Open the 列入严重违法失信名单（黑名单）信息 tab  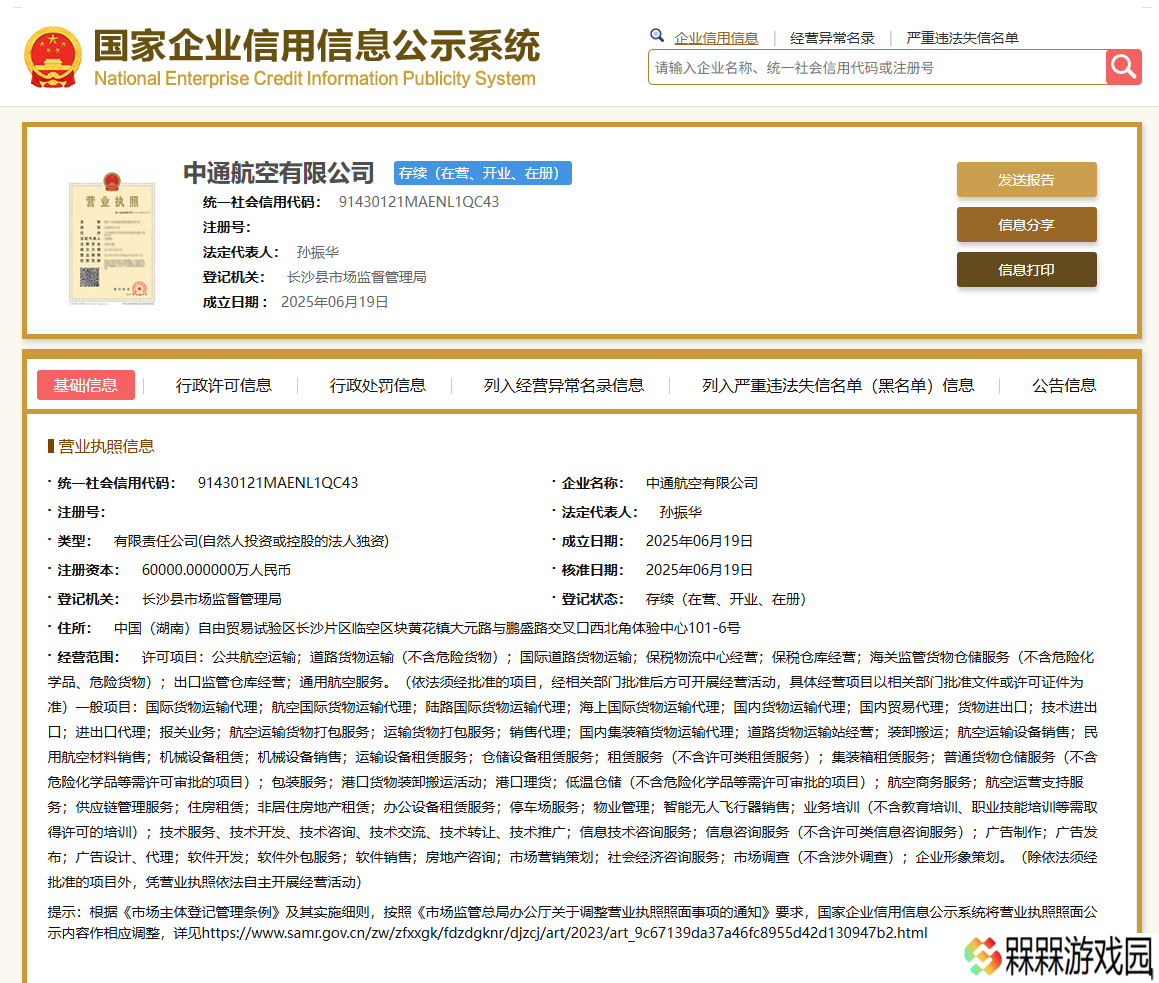coord(837,385)
